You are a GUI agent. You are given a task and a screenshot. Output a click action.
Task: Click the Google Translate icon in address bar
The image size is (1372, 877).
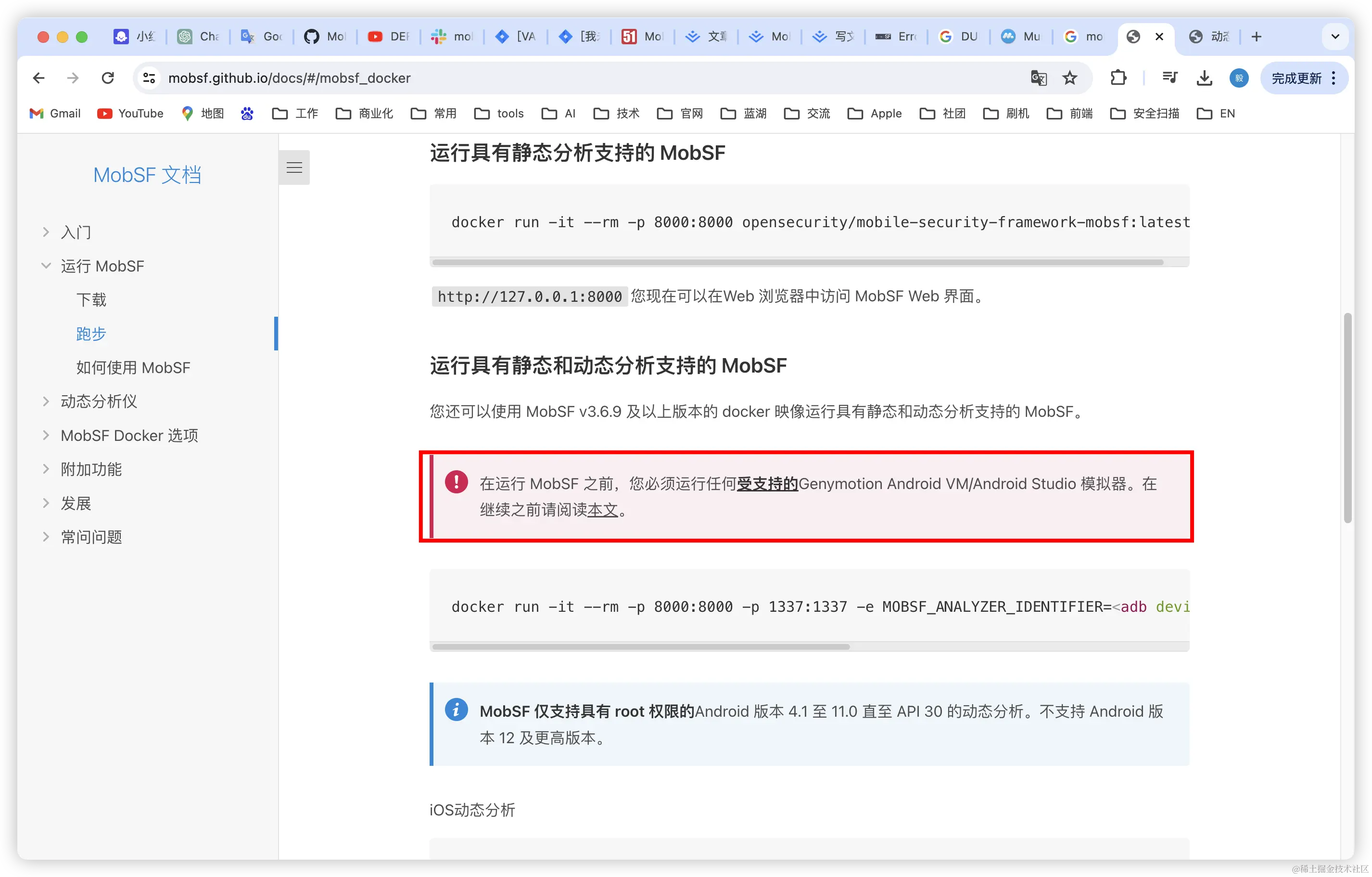(1038, 77)
